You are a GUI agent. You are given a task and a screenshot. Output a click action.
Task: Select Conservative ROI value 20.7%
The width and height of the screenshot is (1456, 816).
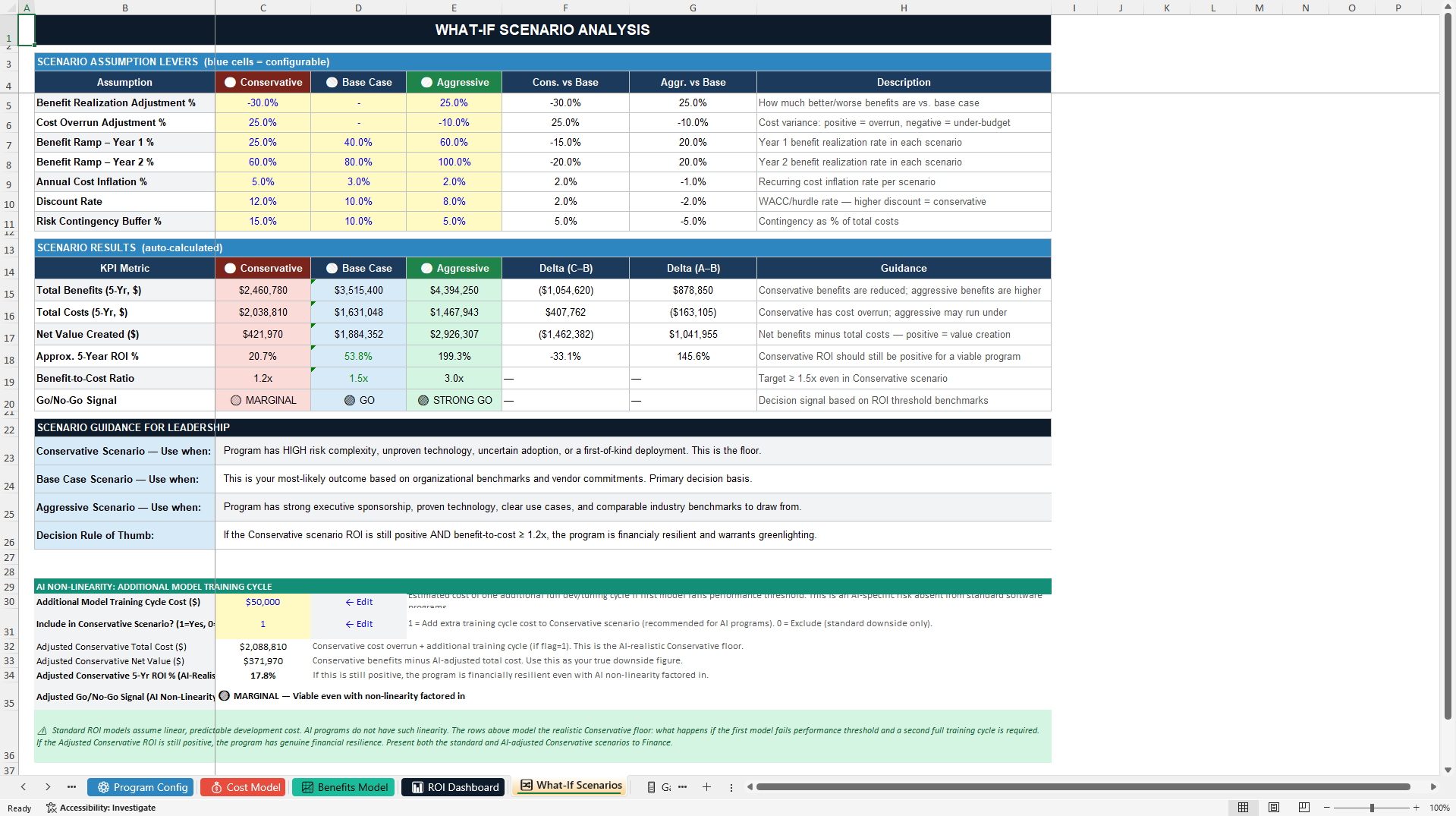point(263,356)
